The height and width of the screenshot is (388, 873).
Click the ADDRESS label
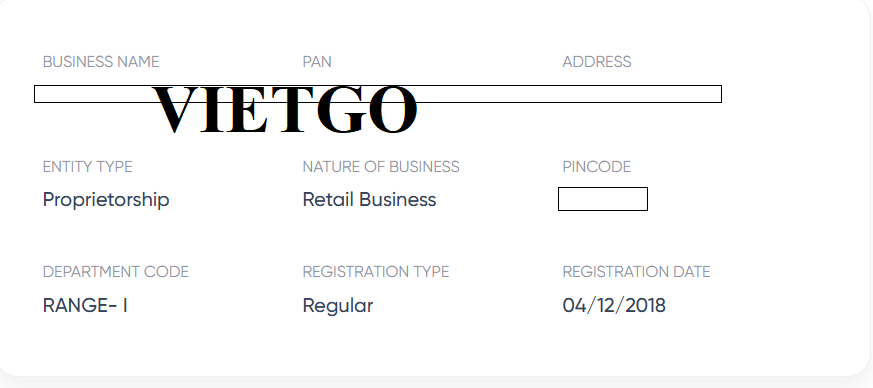tap(596, 61)
